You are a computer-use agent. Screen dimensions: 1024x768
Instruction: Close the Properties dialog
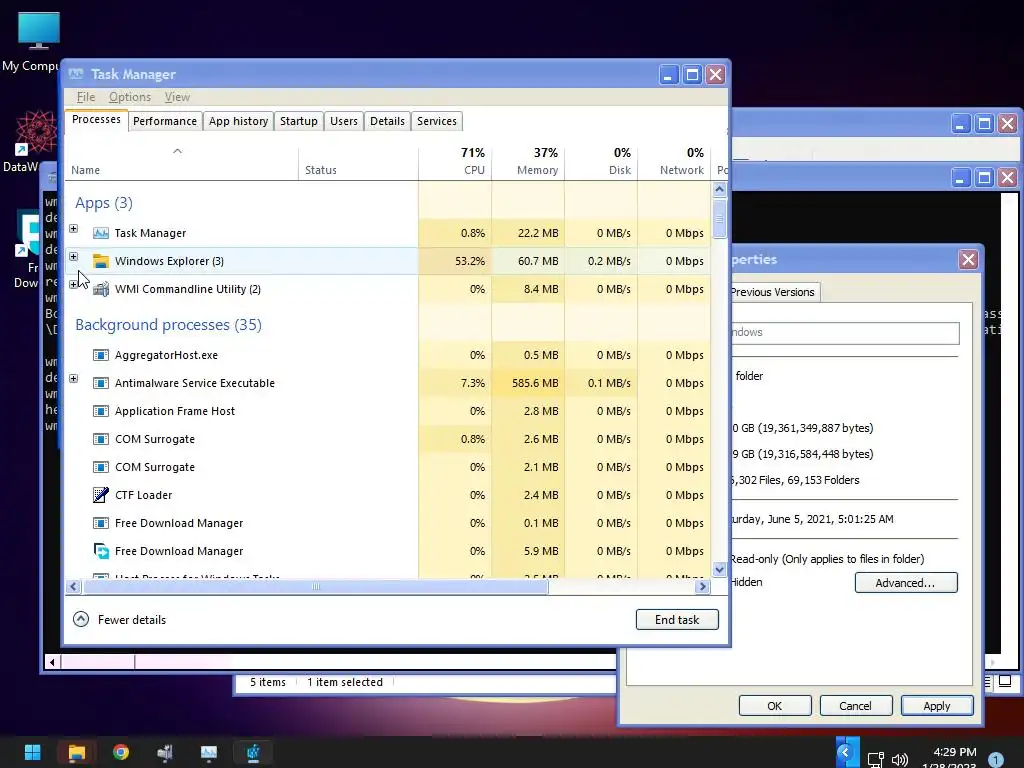[968, 259]
